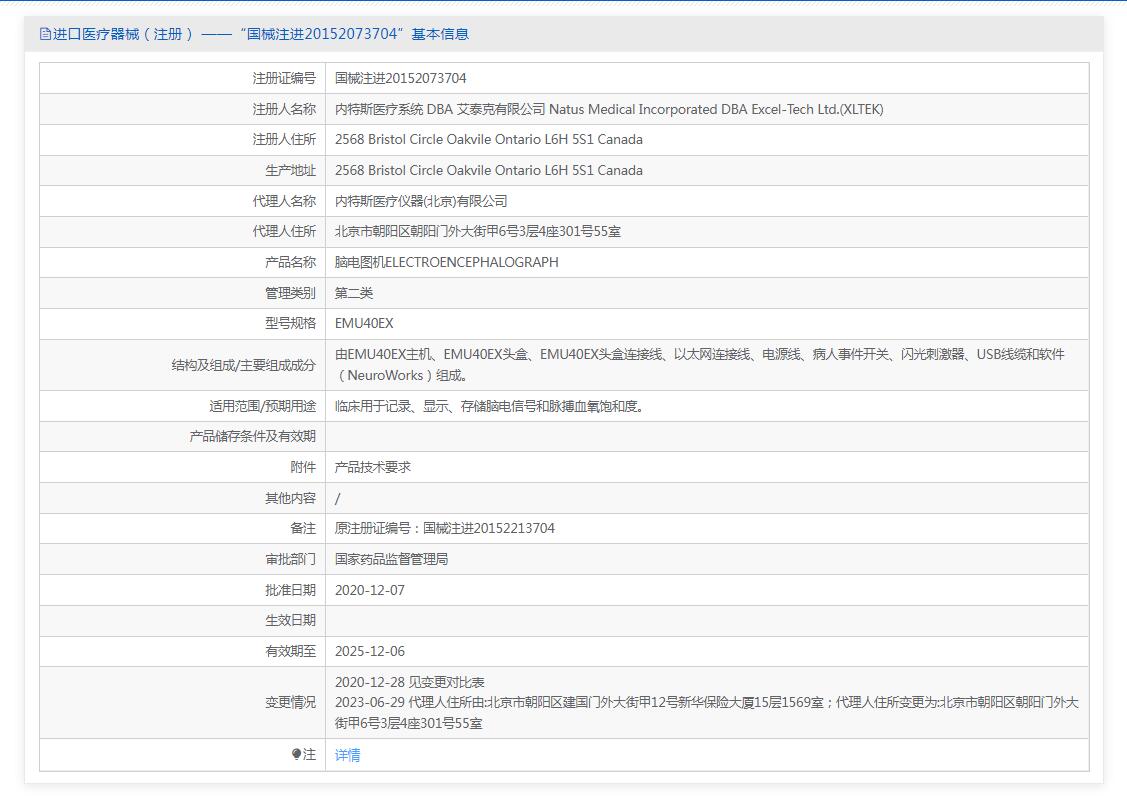Click the 批准日期 label
The width and height of the screenshot is (1127, 796).
[290, 590]
